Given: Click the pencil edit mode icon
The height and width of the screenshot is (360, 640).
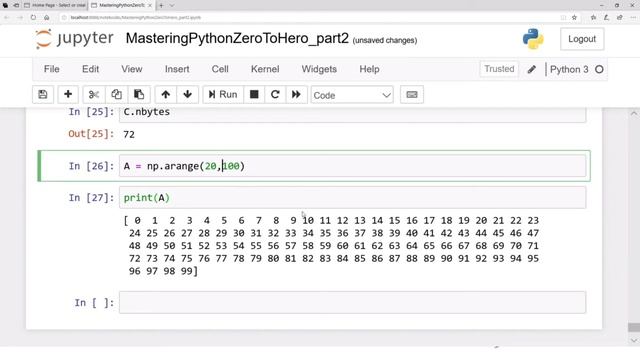Looking at the screenshot, I should click(531, 69).
